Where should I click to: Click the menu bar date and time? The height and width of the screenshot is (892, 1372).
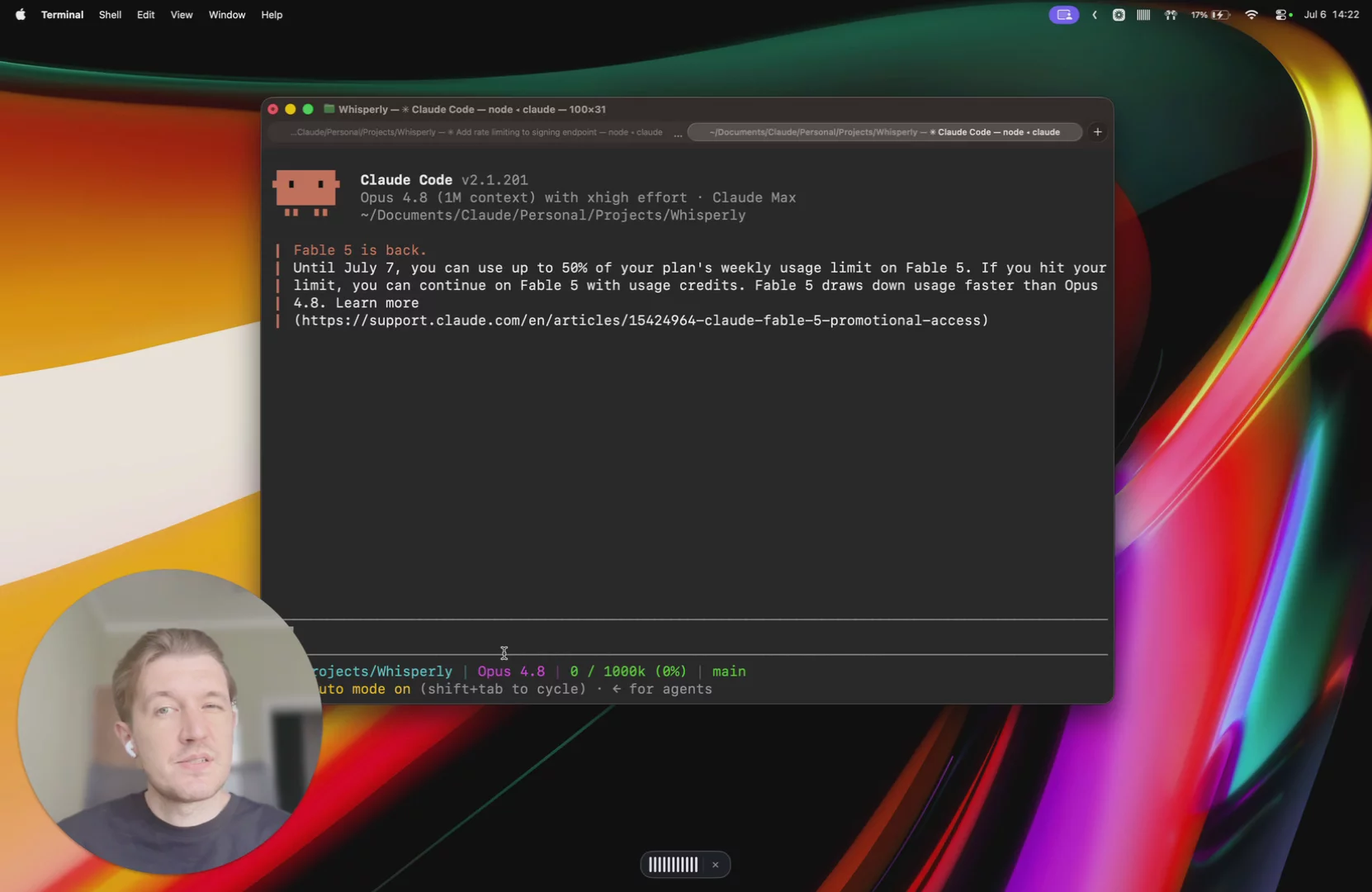click(x=1331, y=15)
